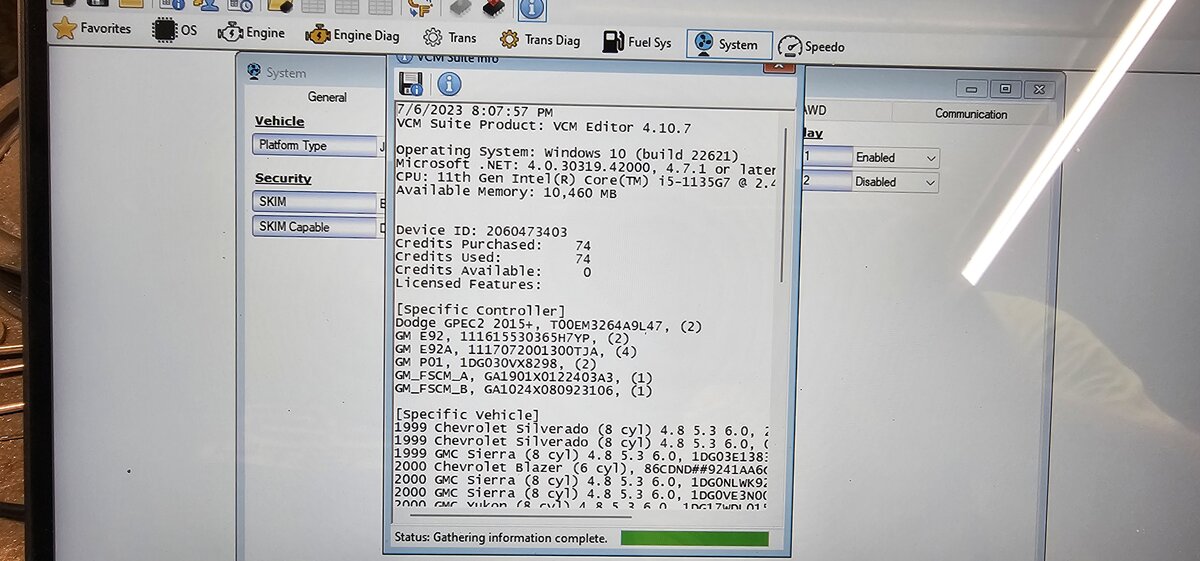
Task: Open the OS chip section
Action: [176, 31]
